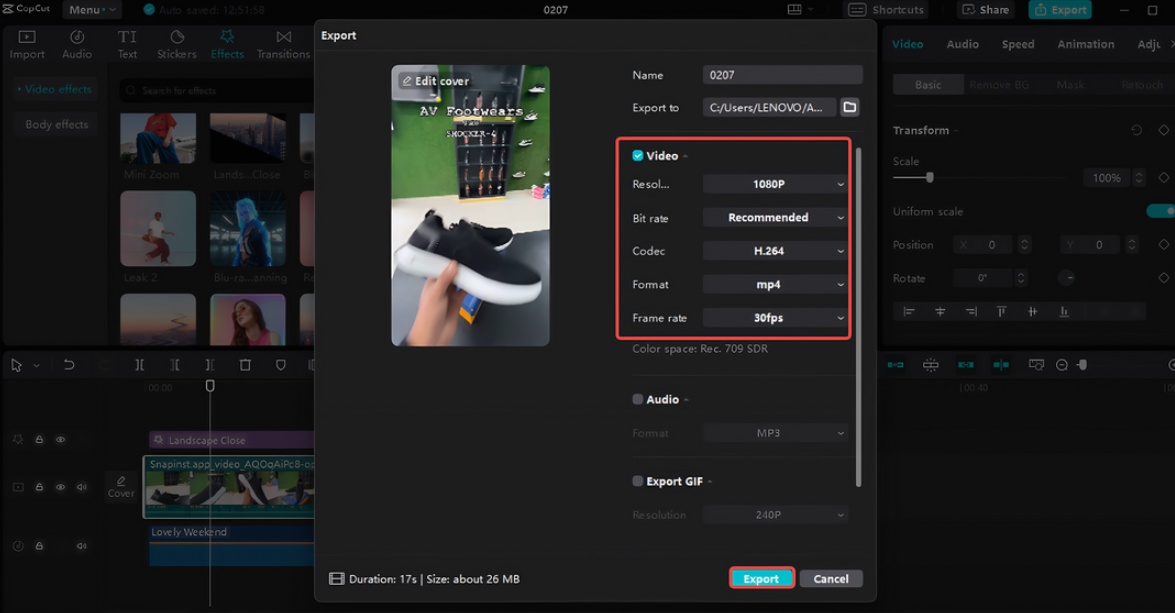Select the pointer selection tool
1175x613 pixels.
coord(16,365)
